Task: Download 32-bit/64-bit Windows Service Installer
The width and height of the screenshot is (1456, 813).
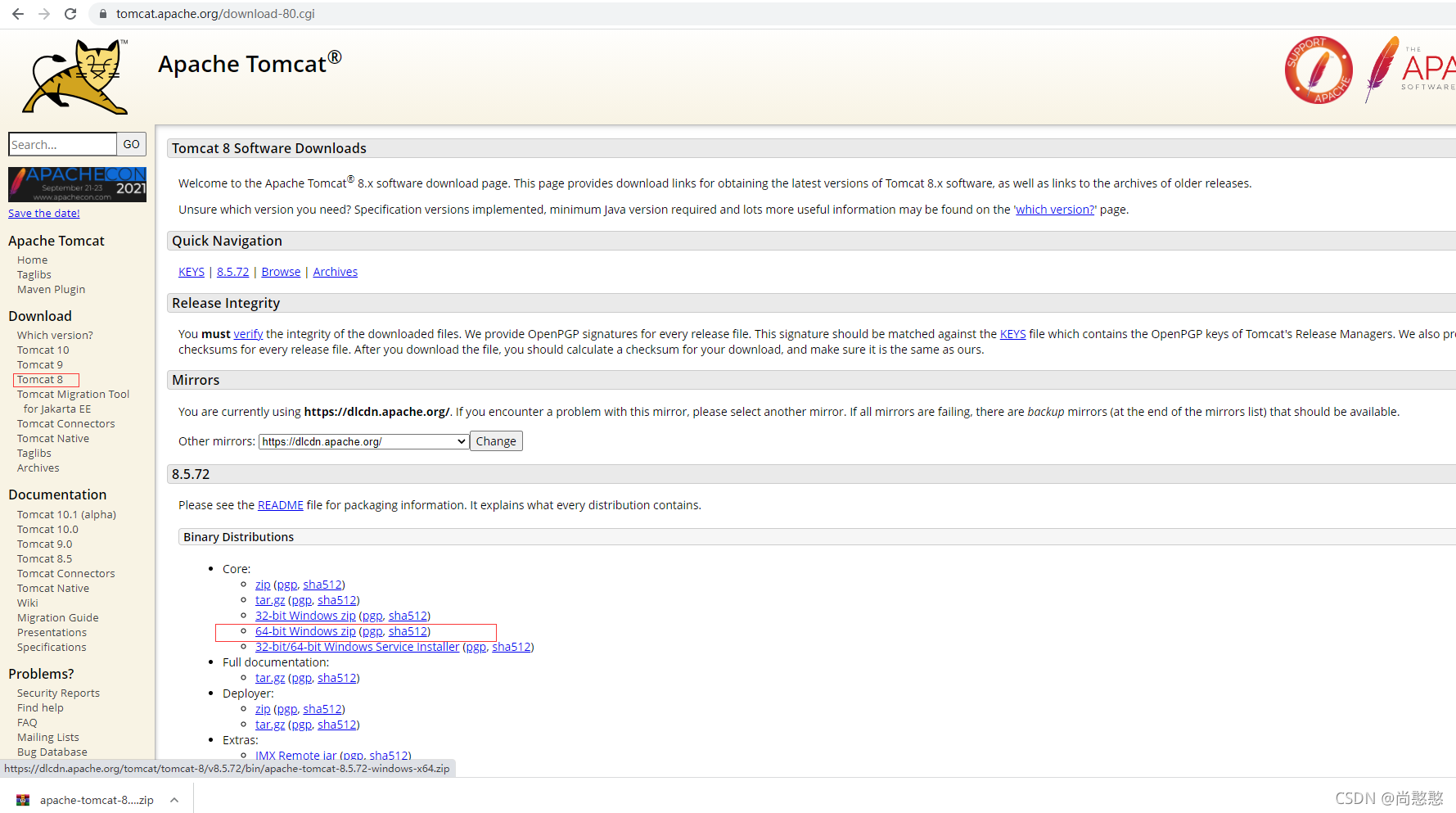Action: pyautogui.click(x=357, y=647)
